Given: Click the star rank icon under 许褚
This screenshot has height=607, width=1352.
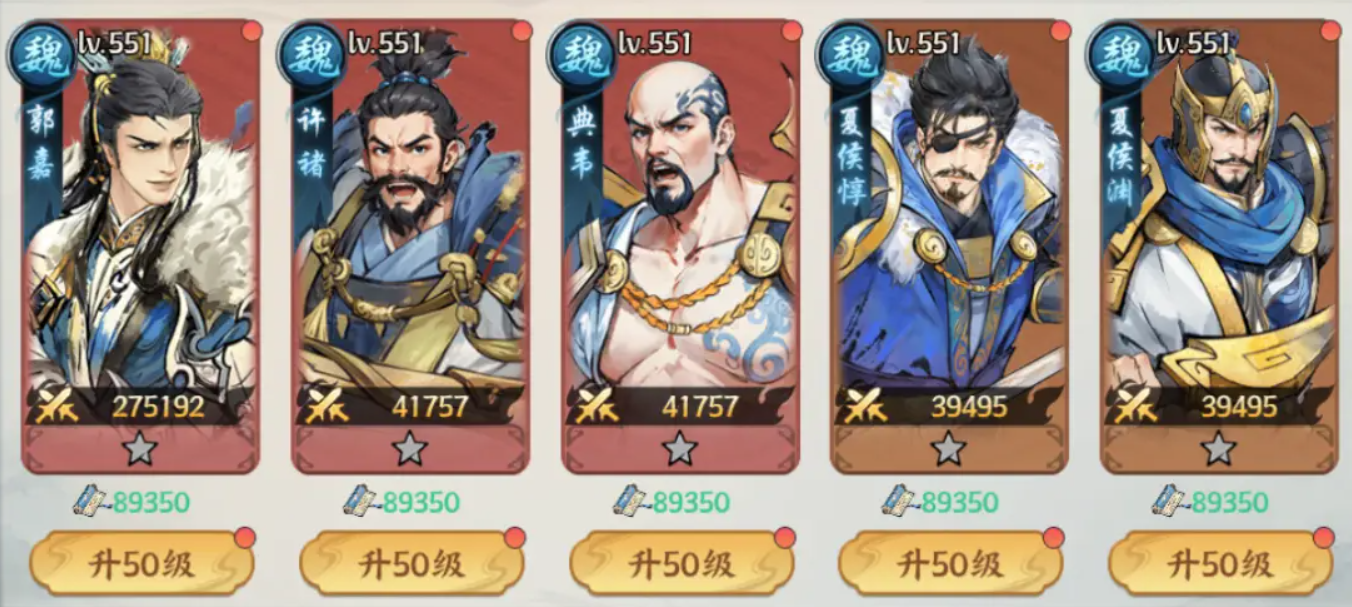Looking at the screenshot, I should pos(410,449).
